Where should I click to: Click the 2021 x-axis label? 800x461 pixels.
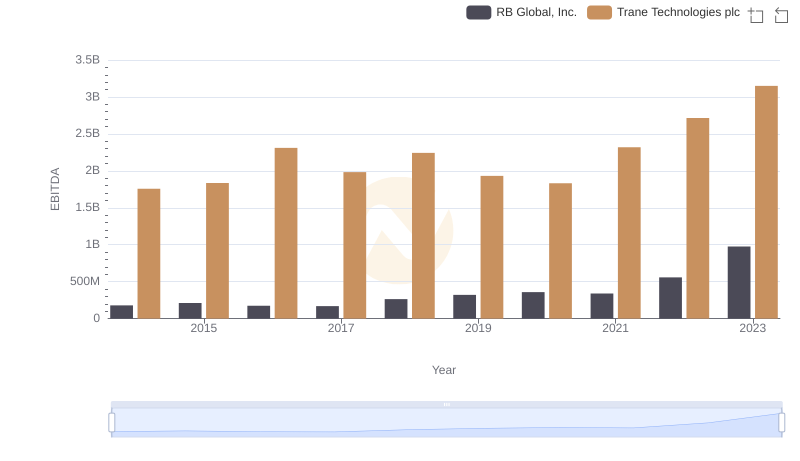tap(615, 328)
